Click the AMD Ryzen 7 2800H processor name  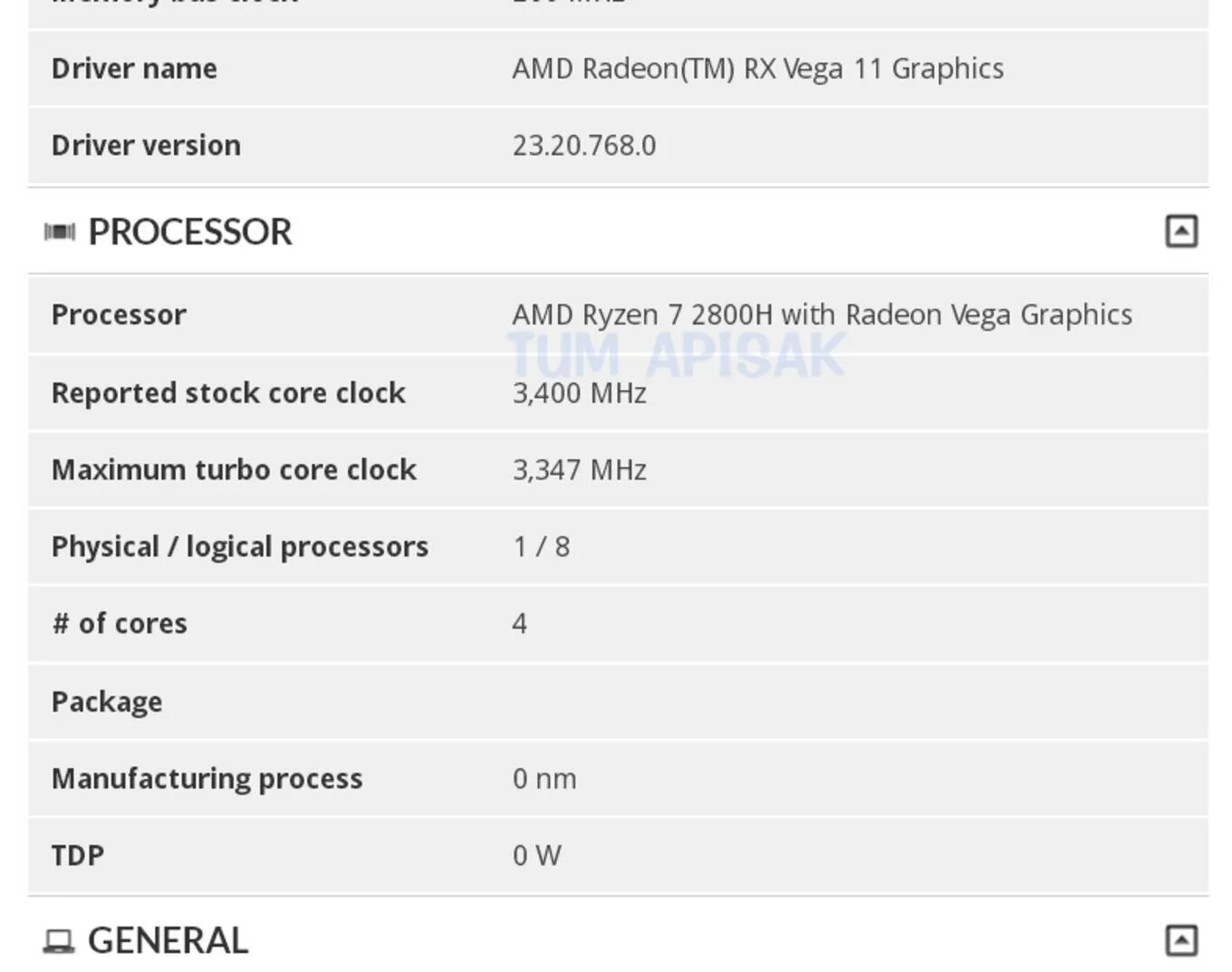pos(822,314)
